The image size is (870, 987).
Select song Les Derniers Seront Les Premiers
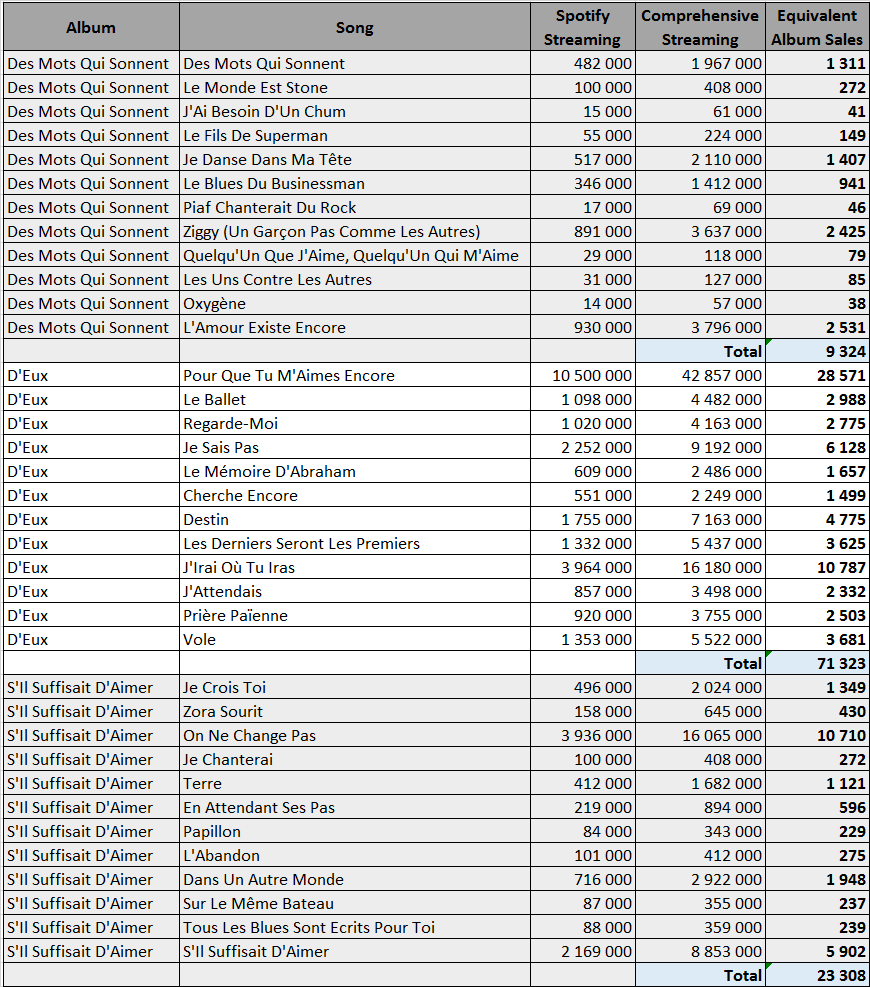(x=354, y=543)
